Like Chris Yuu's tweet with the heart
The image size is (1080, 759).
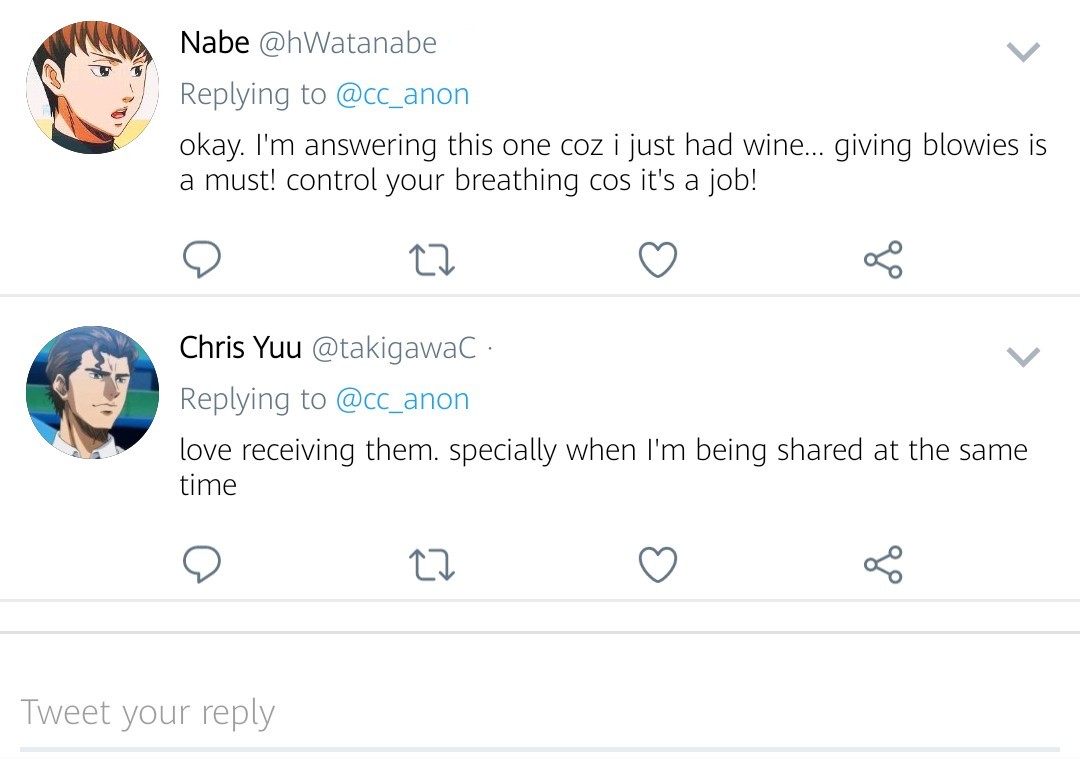658,565
